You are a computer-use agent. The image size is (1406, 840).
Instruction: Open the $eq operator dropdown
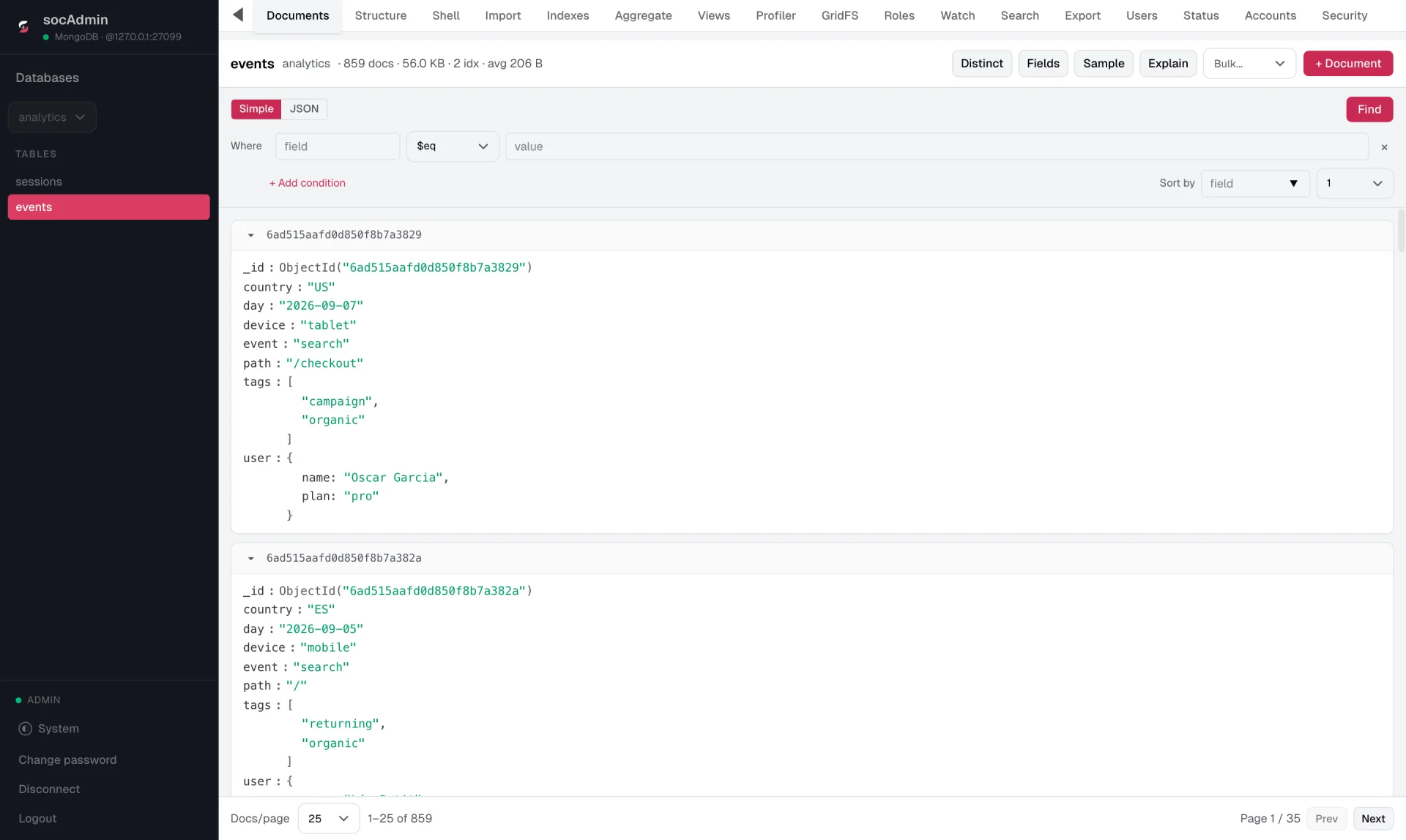pyautogui.click(x=453, y=146)
